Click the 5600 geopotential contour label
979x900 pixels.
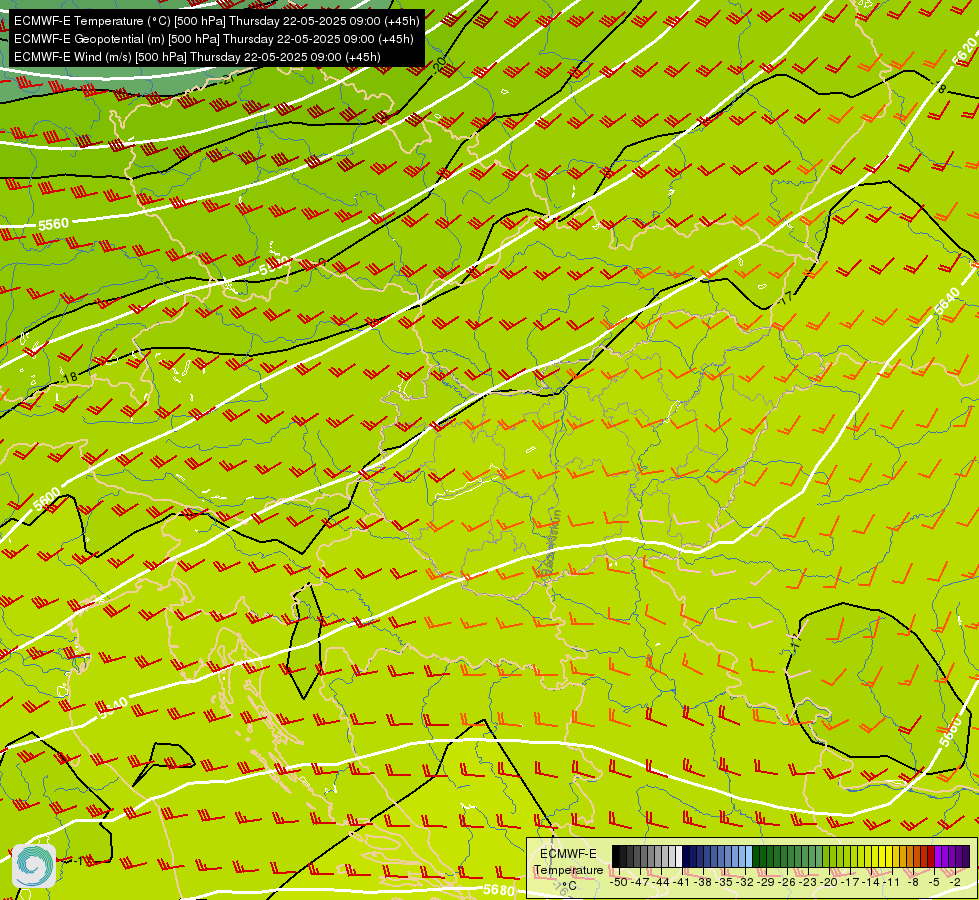pyautogui.click(x=47, y=499)
